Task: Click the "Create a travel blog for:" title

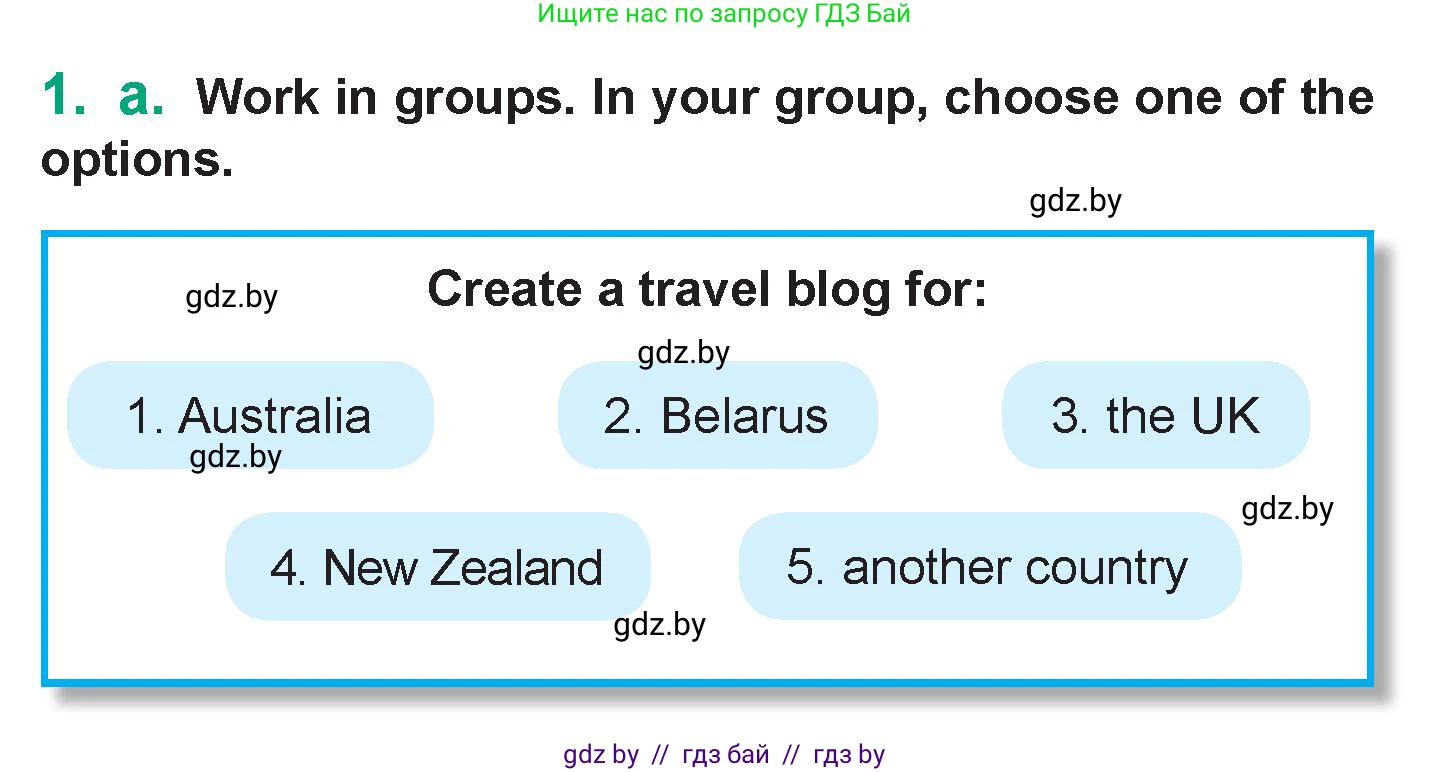Action: click(707, 290)
